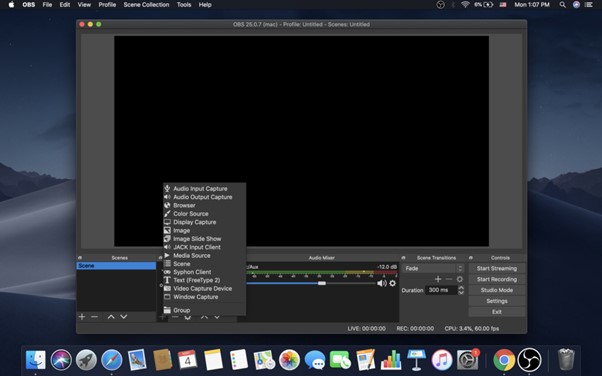
Task: Open the Fade transition dropdown
Action: click(433, 268)
